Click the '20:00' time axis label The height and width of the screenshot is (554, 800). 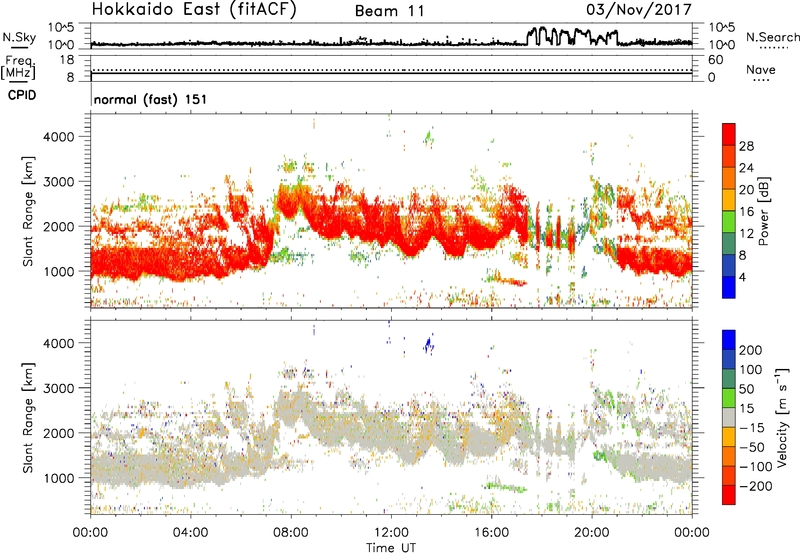592,532
